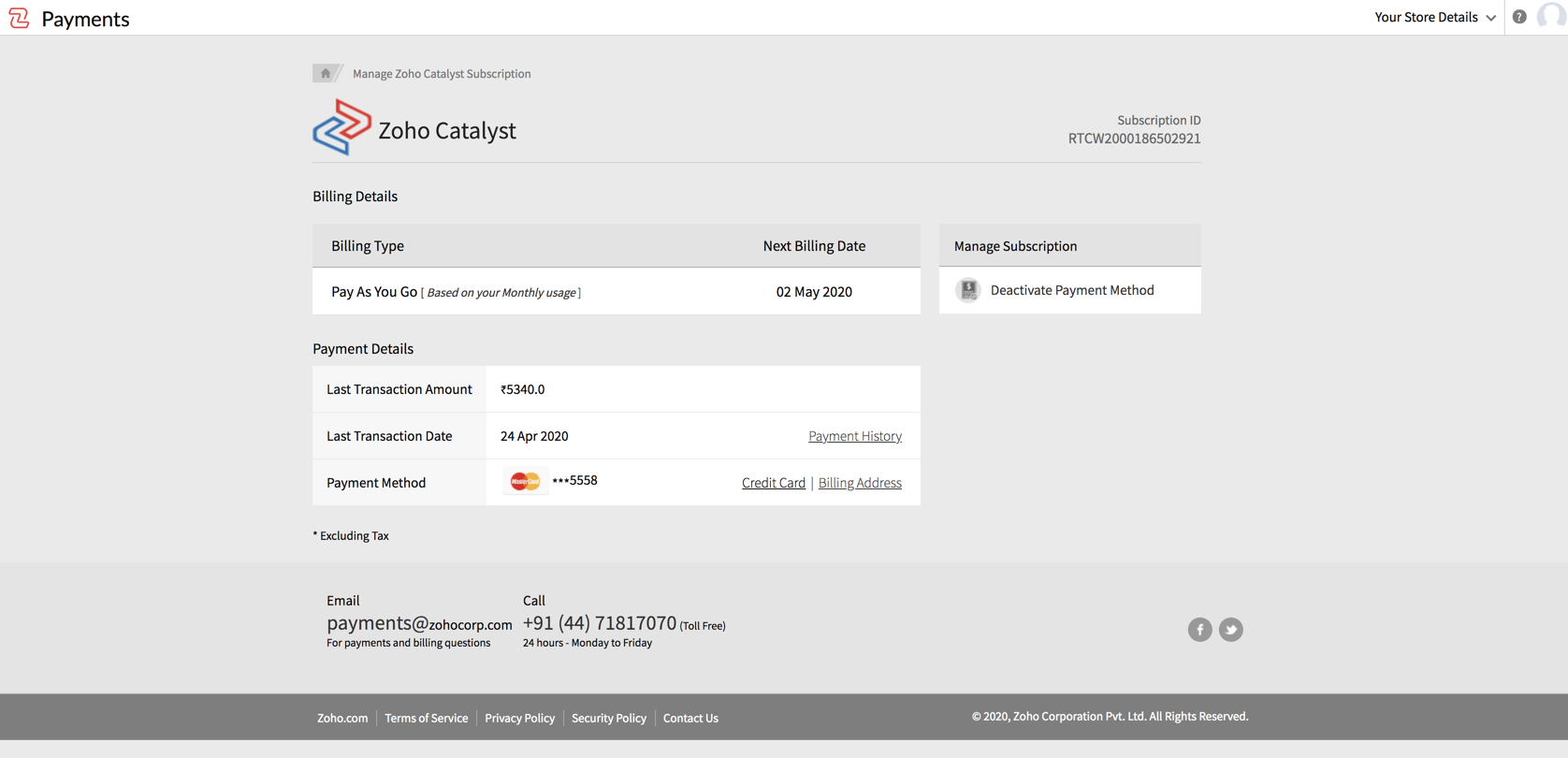1568x758 pixels.
Task: Click the Billing Type column header
Action: click(368, 246)
